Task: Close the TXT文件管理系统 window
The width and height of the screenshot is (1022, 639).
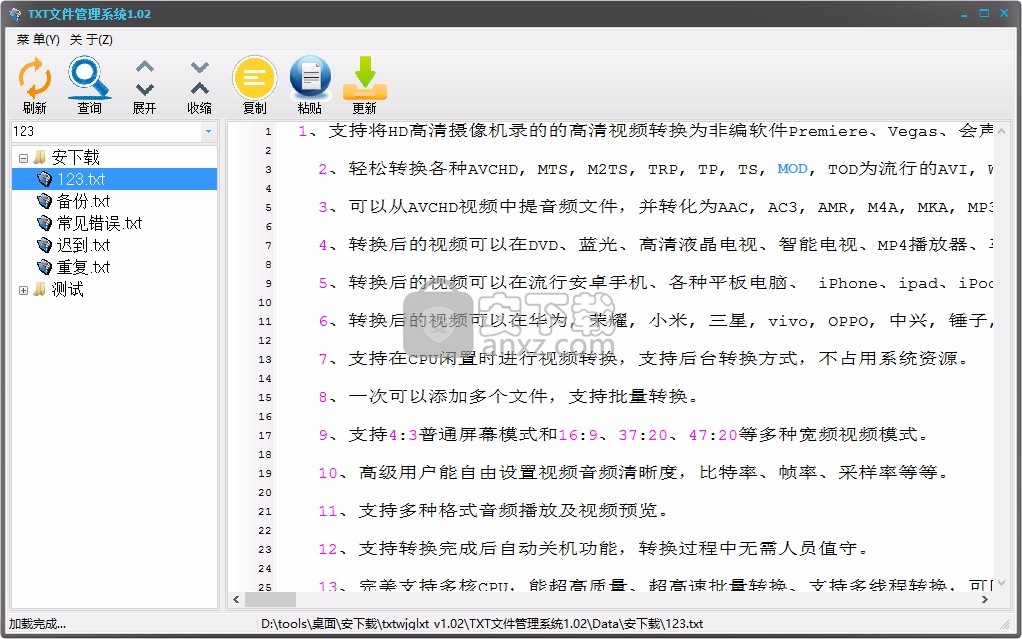Action: (x=1004, y=14)
